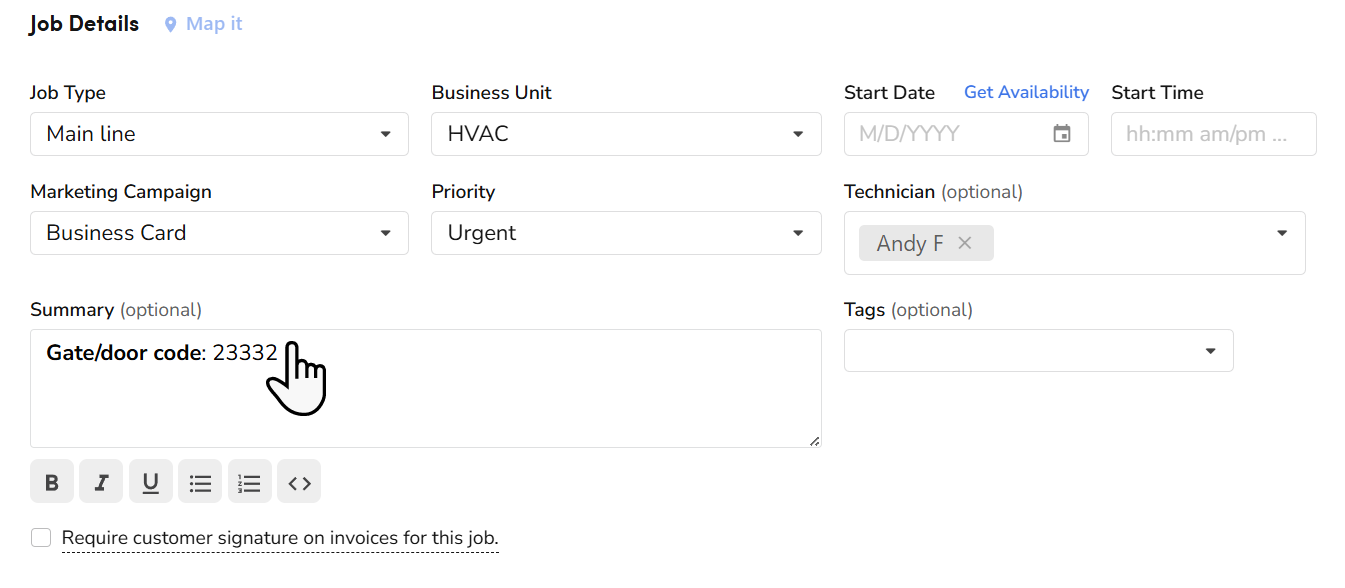Click the Get Availability link
Viewport: 1345px width, 588px height.
(x=1026, y=91)
